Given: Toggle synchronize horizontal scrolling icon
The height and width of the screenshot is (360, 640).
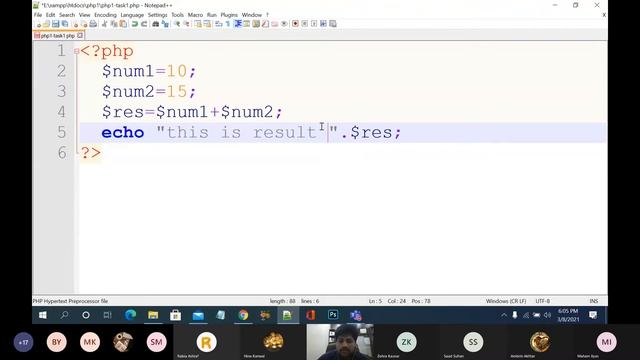Looking at the screenshot, I should click(x=207, y=24).
